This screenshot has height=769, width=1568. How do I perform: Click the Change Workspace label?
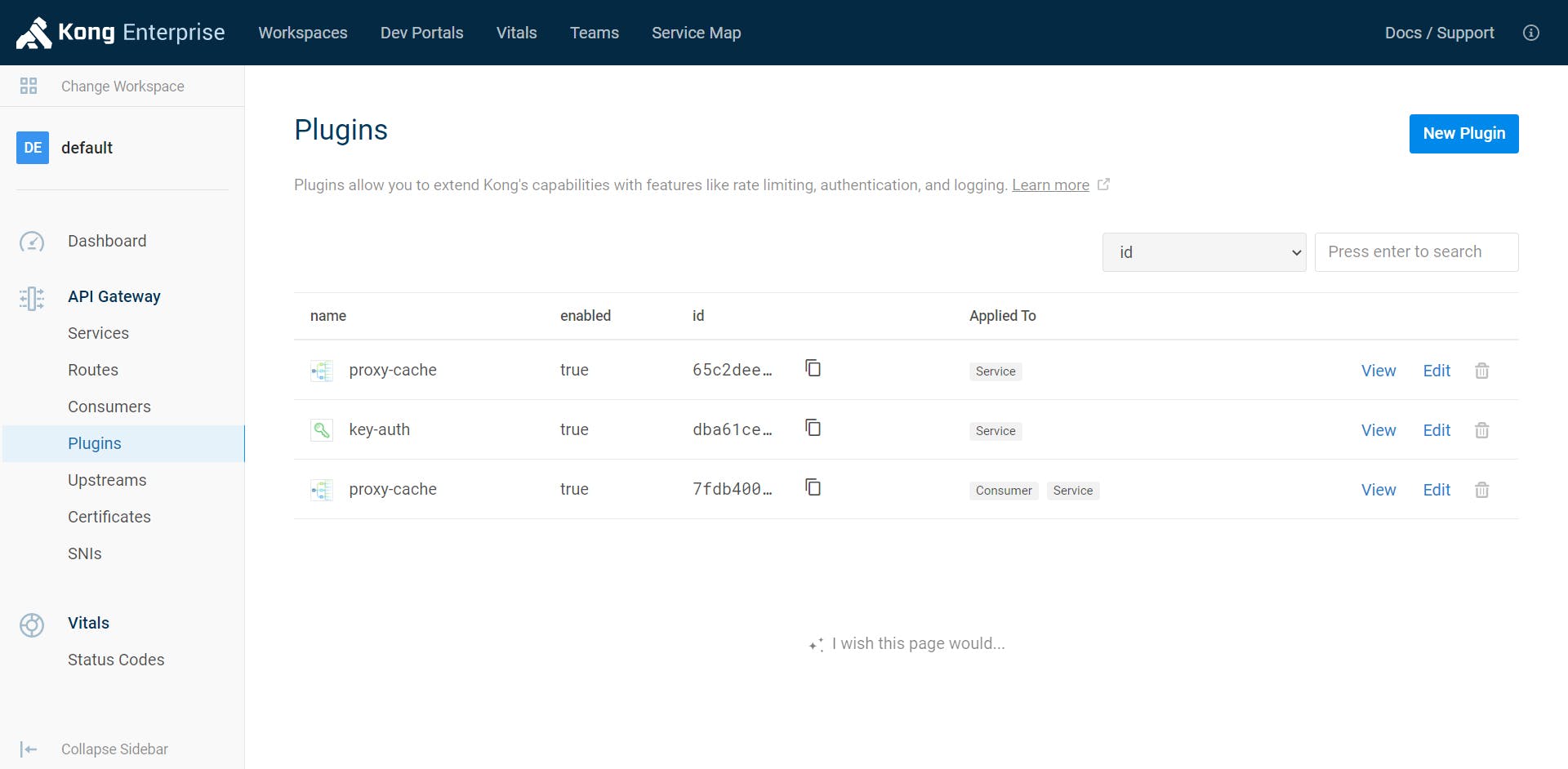point(122,87)
